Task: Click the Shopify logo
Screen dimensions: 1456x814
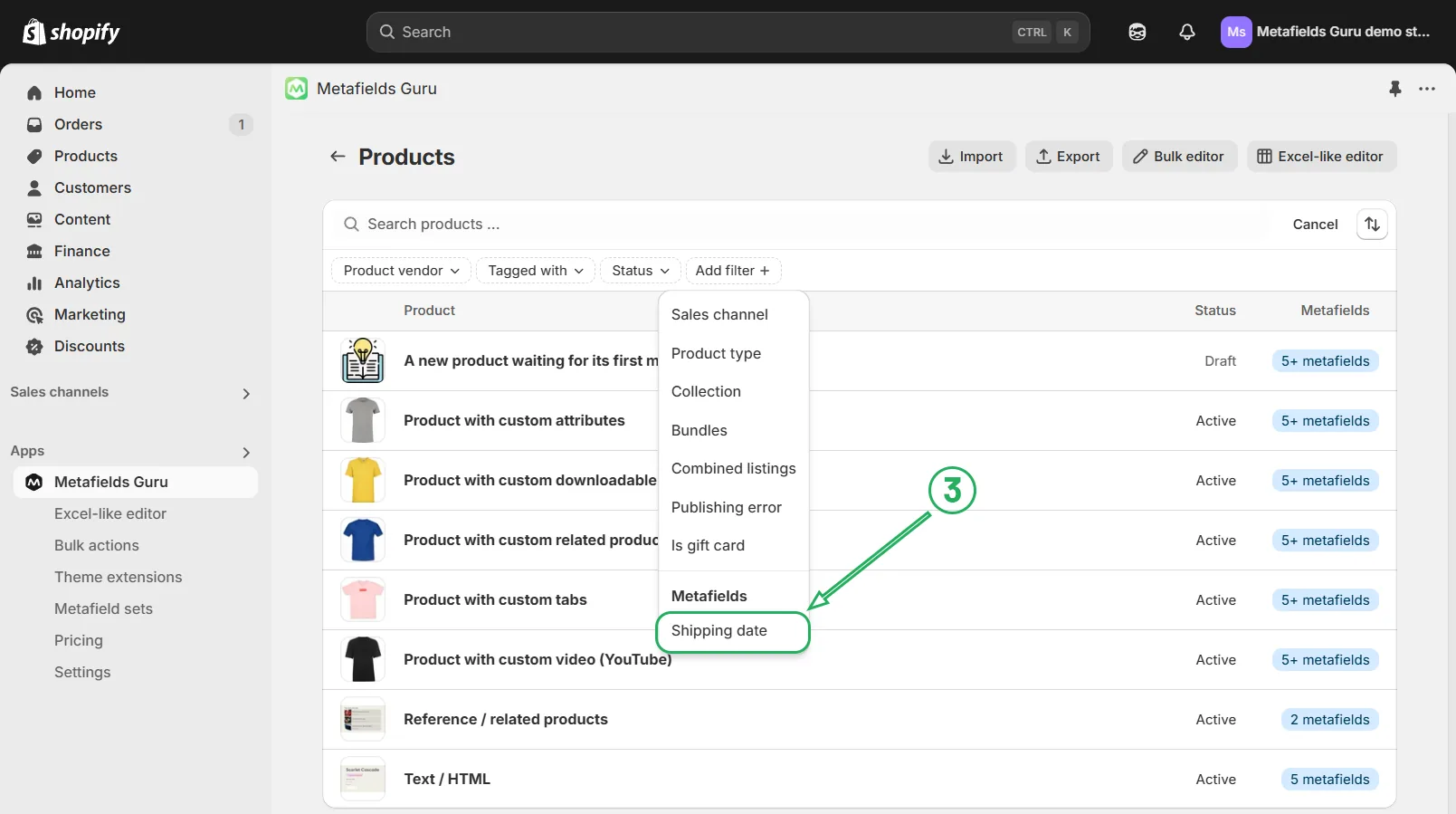Action: (x=71, y=32)
